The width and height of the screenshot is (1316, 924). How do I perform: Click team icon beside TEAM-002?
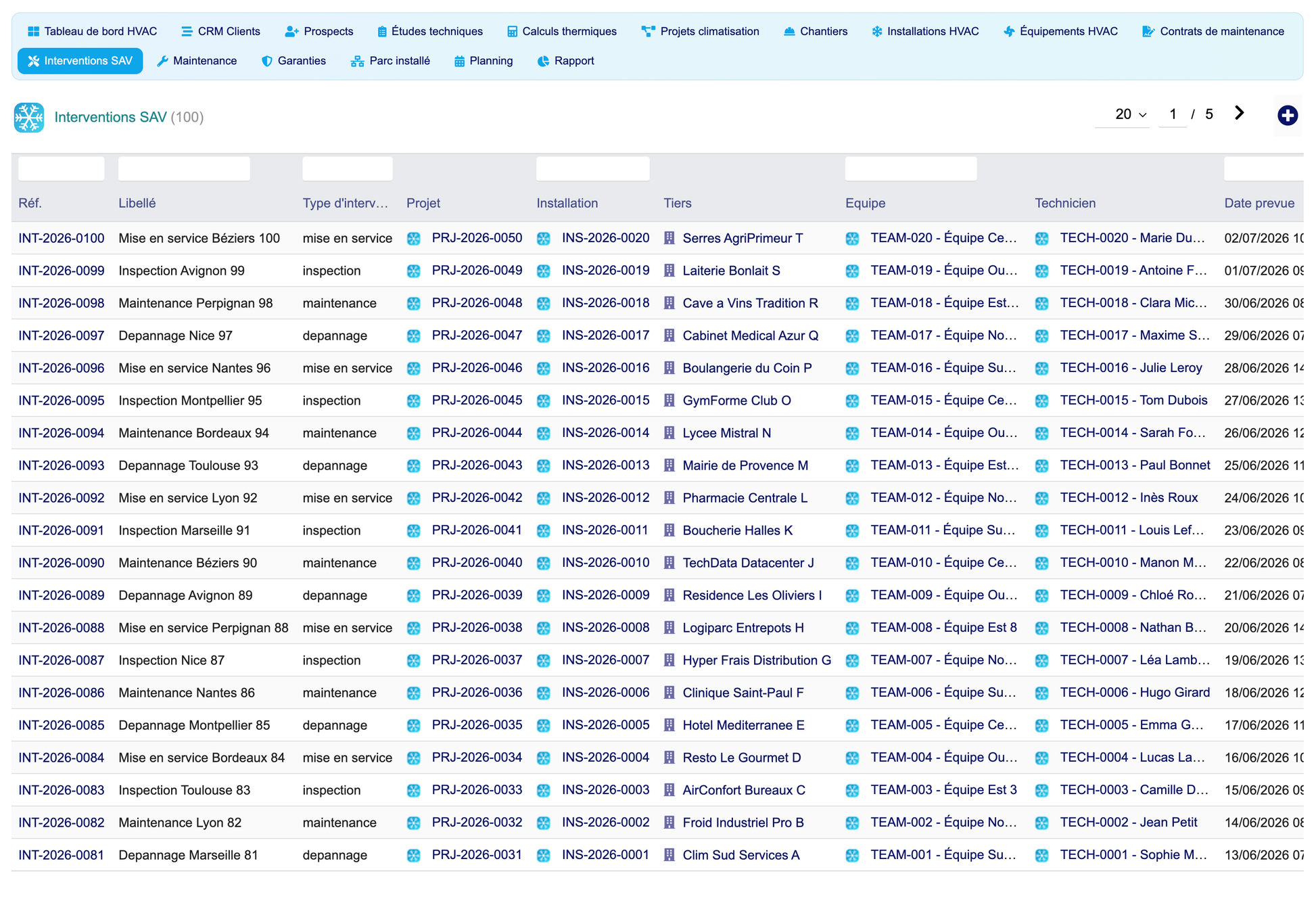click(x=852, y=823)
